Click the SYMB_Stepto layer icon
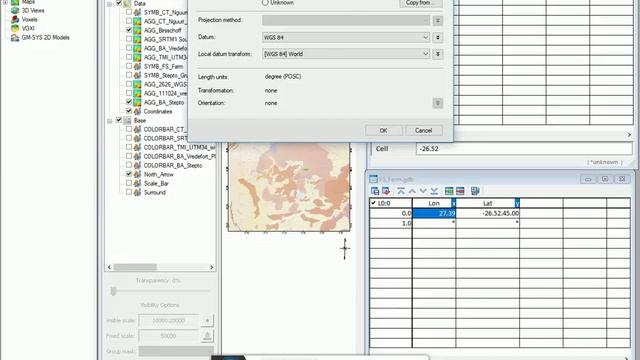 [137, 75]
